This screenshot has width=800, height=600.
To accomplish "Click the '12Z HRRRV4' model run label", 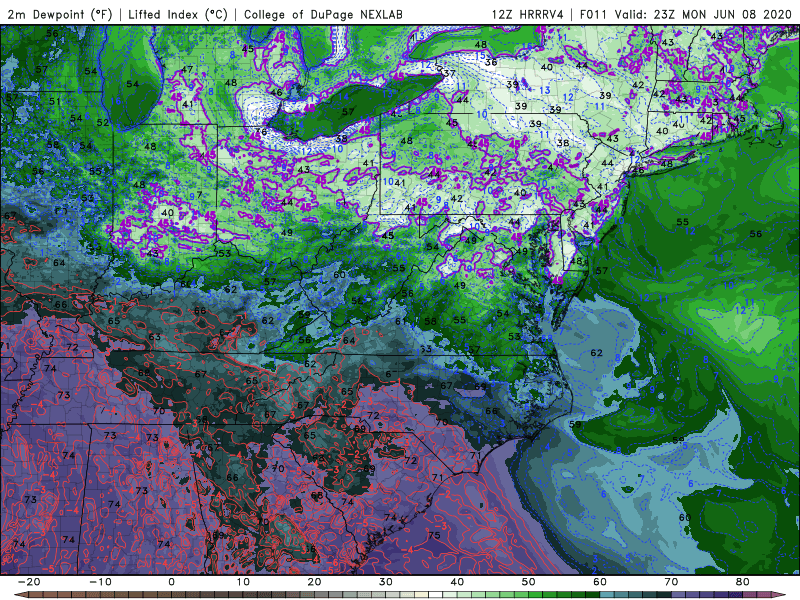I will (x=527, y=14).
